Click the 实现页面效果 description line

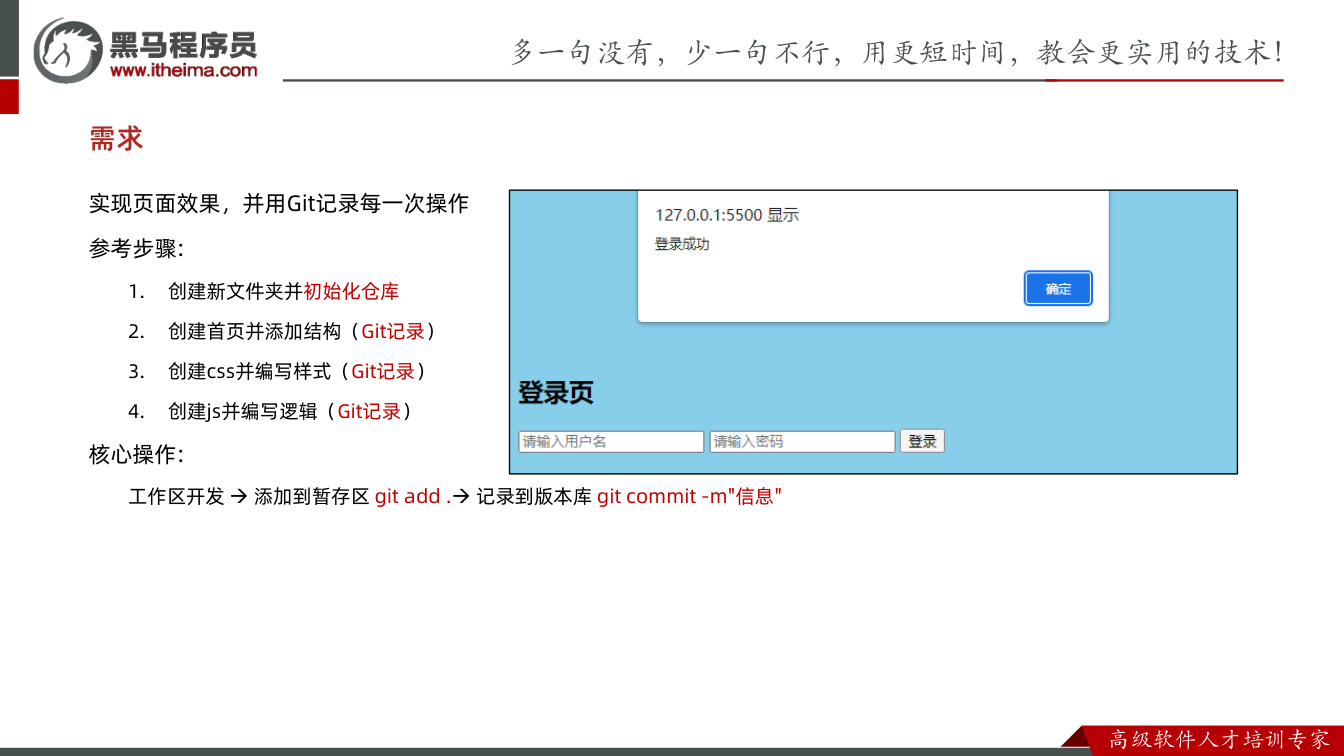pos(279,204)
